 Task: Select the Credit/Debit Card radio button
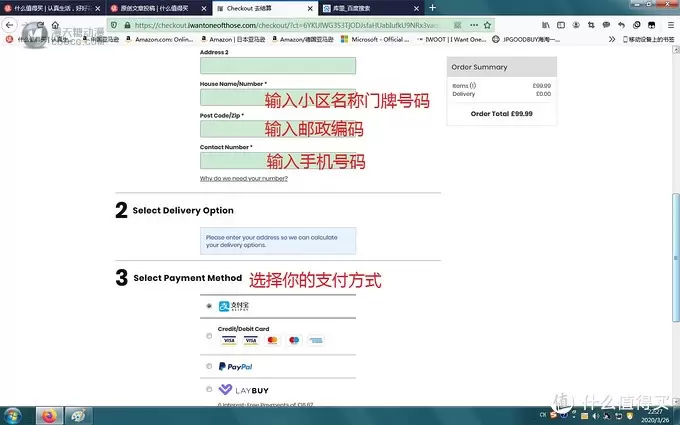[x=209, y=336]
